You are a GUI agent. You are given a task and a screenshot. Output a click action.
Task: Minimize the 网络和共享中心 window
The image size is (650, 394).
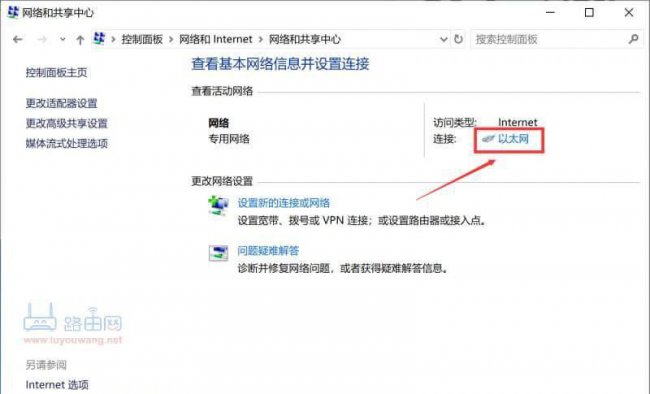point(550,12)
